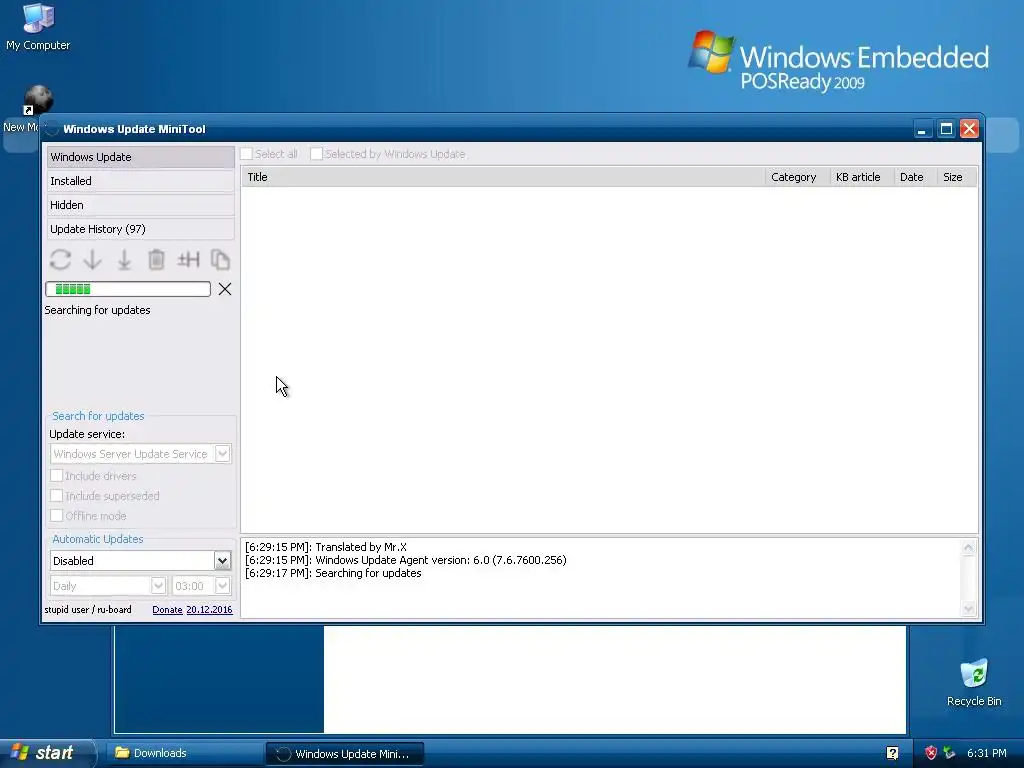Maximize the Windows Update MiniTool window
The image size is (1024, 768).
tap(946, 129)
